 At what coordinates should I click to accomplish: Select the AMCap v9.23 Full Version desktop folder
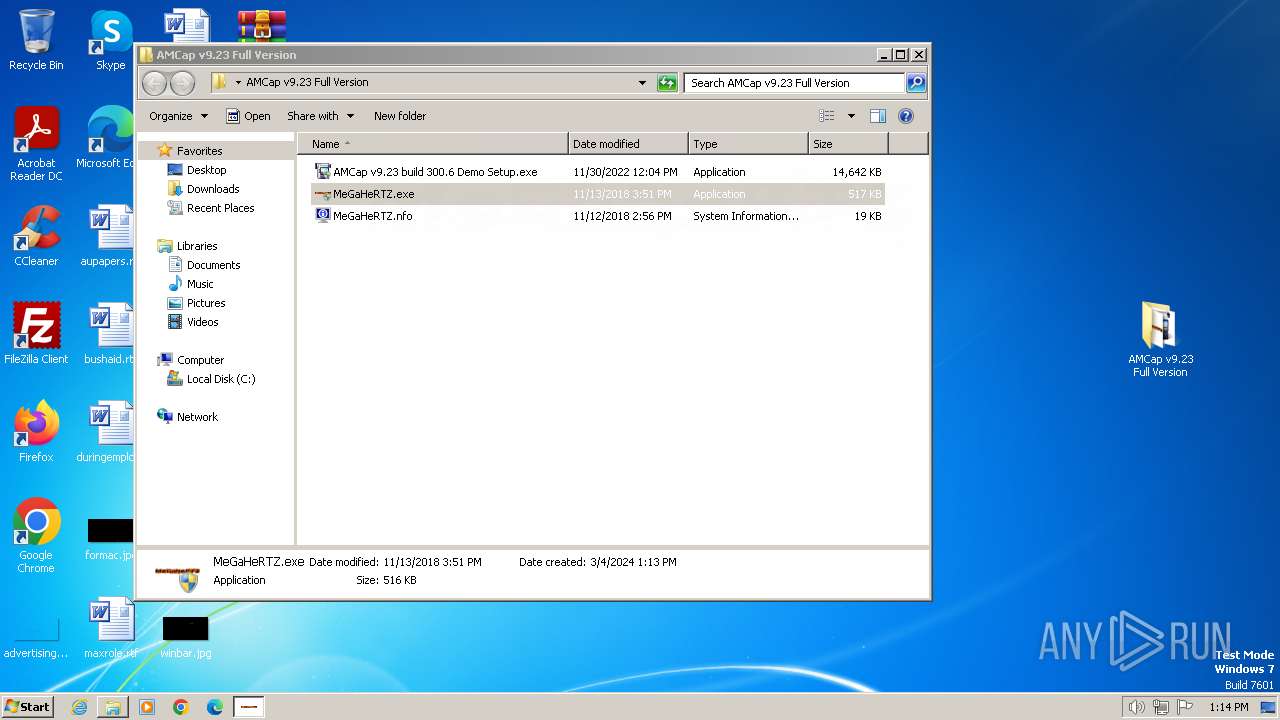[1160, 340]
